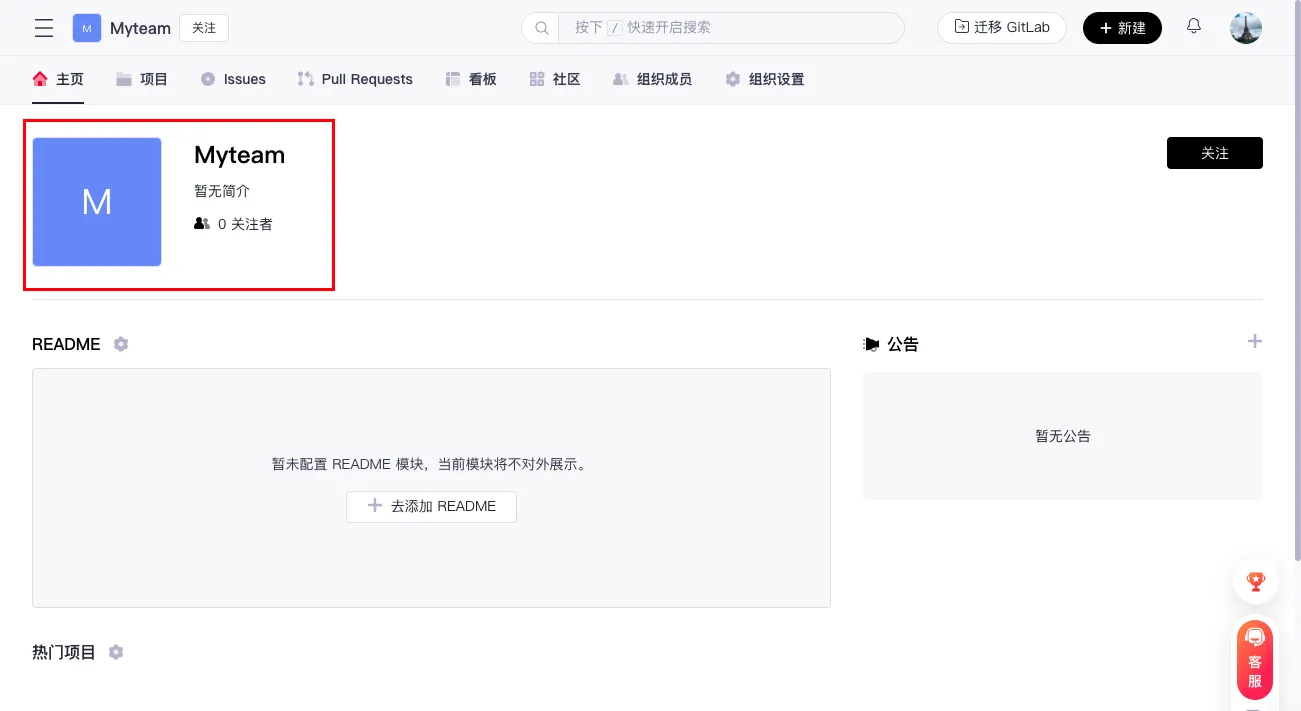Go to the Pull Requests tab

355,79
